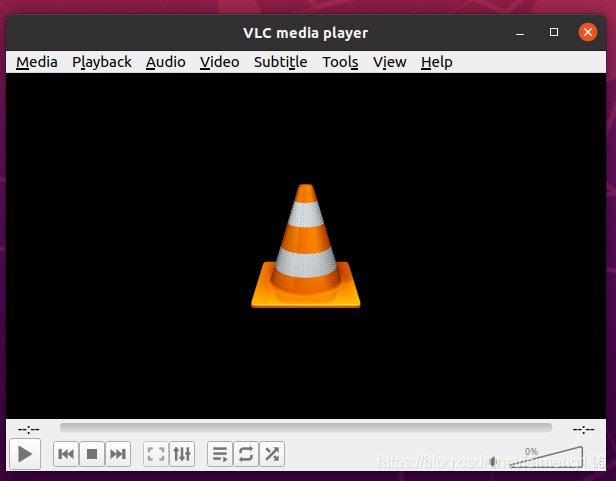
Task: Toggle the playlist view
Action: click(x=220, y=454)
